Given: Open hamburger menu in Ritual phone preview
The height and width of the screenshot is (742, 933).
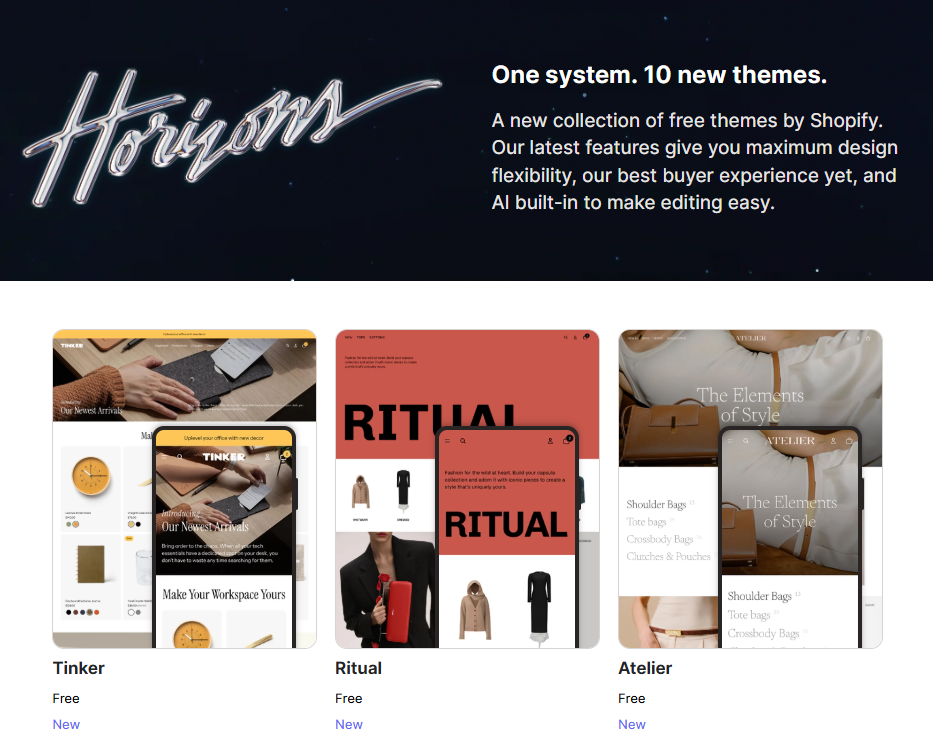Looking at the screenshot, I should (447, 441).
